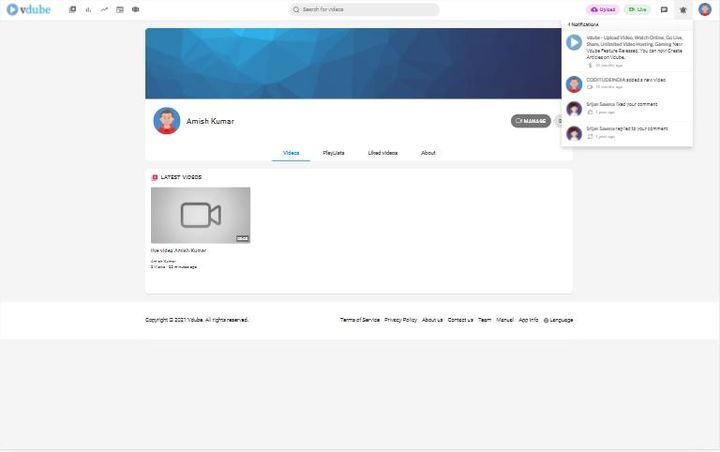Open the About us footer link
The width and height of the screenshot is (720, 452).
(x=432, y=320)
